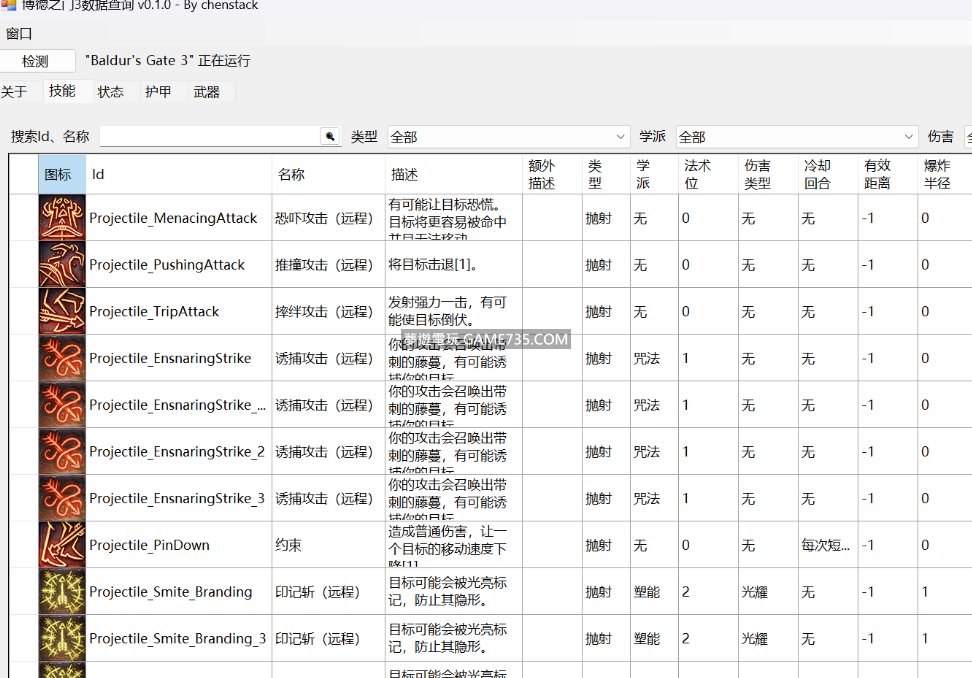The image size is (972, 678).
Task: Switch to the 武器 tab
Action: pyautogui.click(x=207, y=92)
